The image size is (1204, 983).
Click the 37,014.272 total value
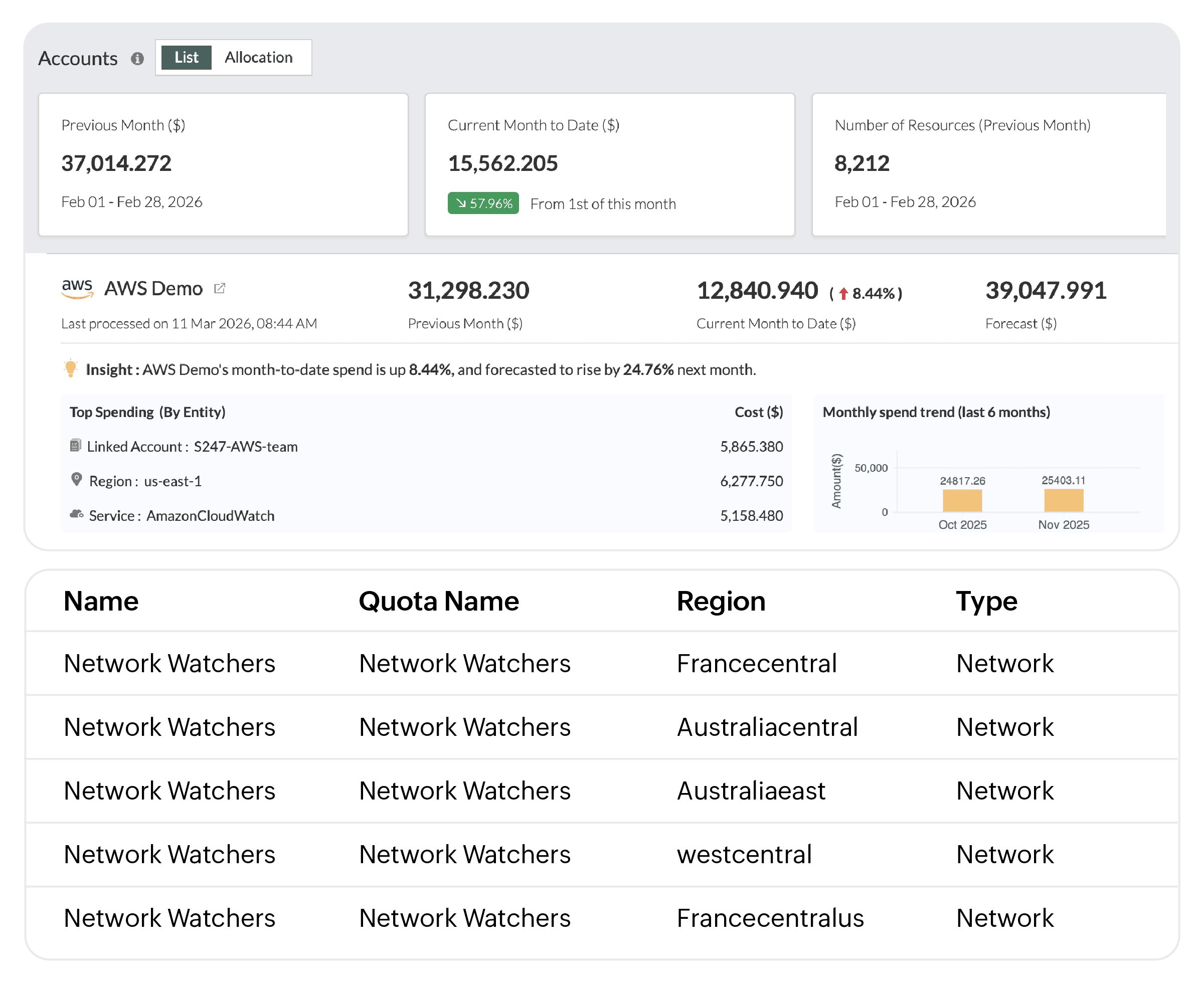(x=116, y=163)
